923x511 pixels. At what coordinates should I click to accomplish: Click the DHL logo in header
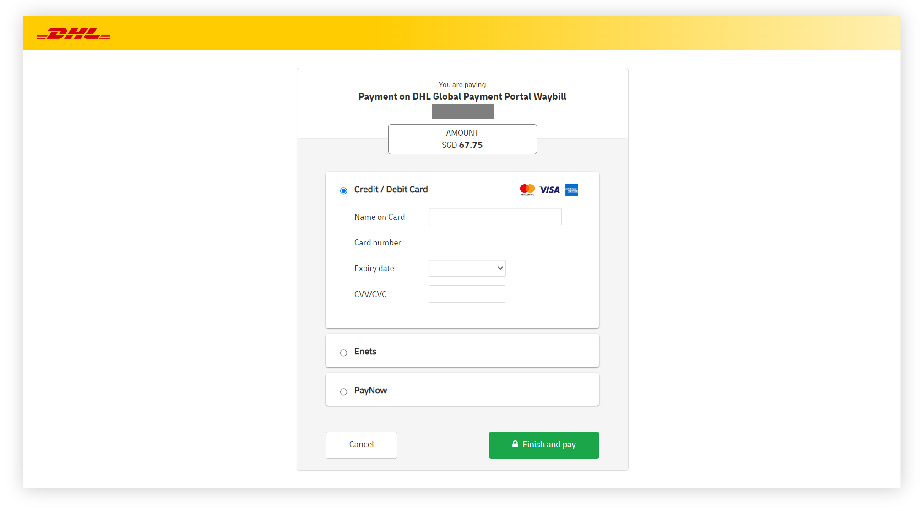click(73, 34)
